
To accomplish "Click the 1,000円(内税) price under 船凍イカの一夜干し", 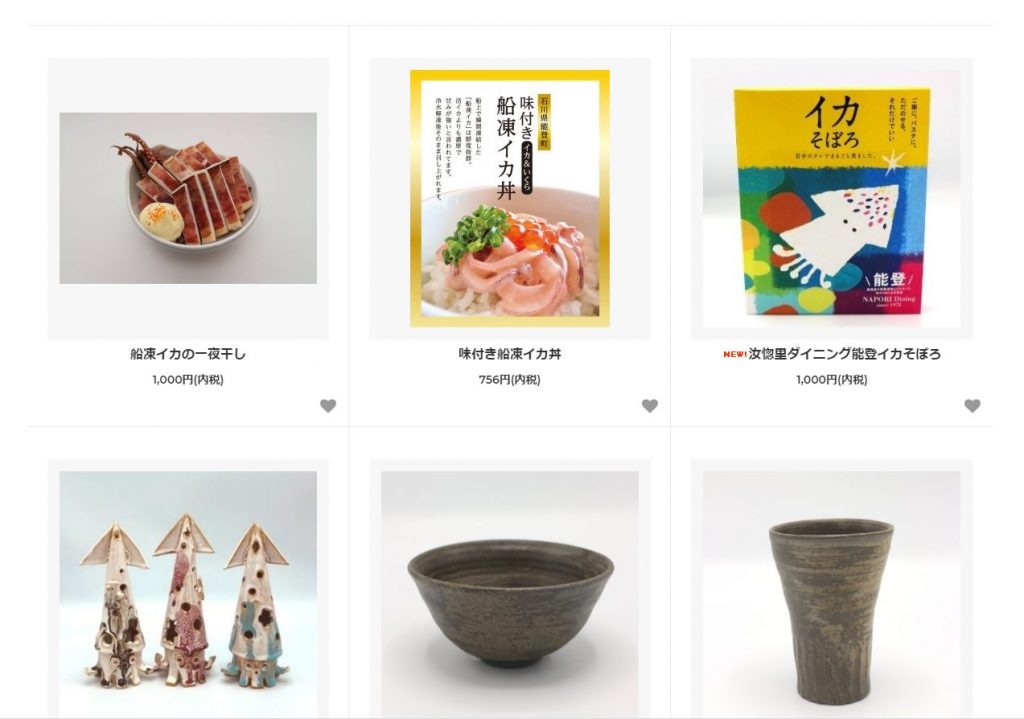I will tap(188, 379).
